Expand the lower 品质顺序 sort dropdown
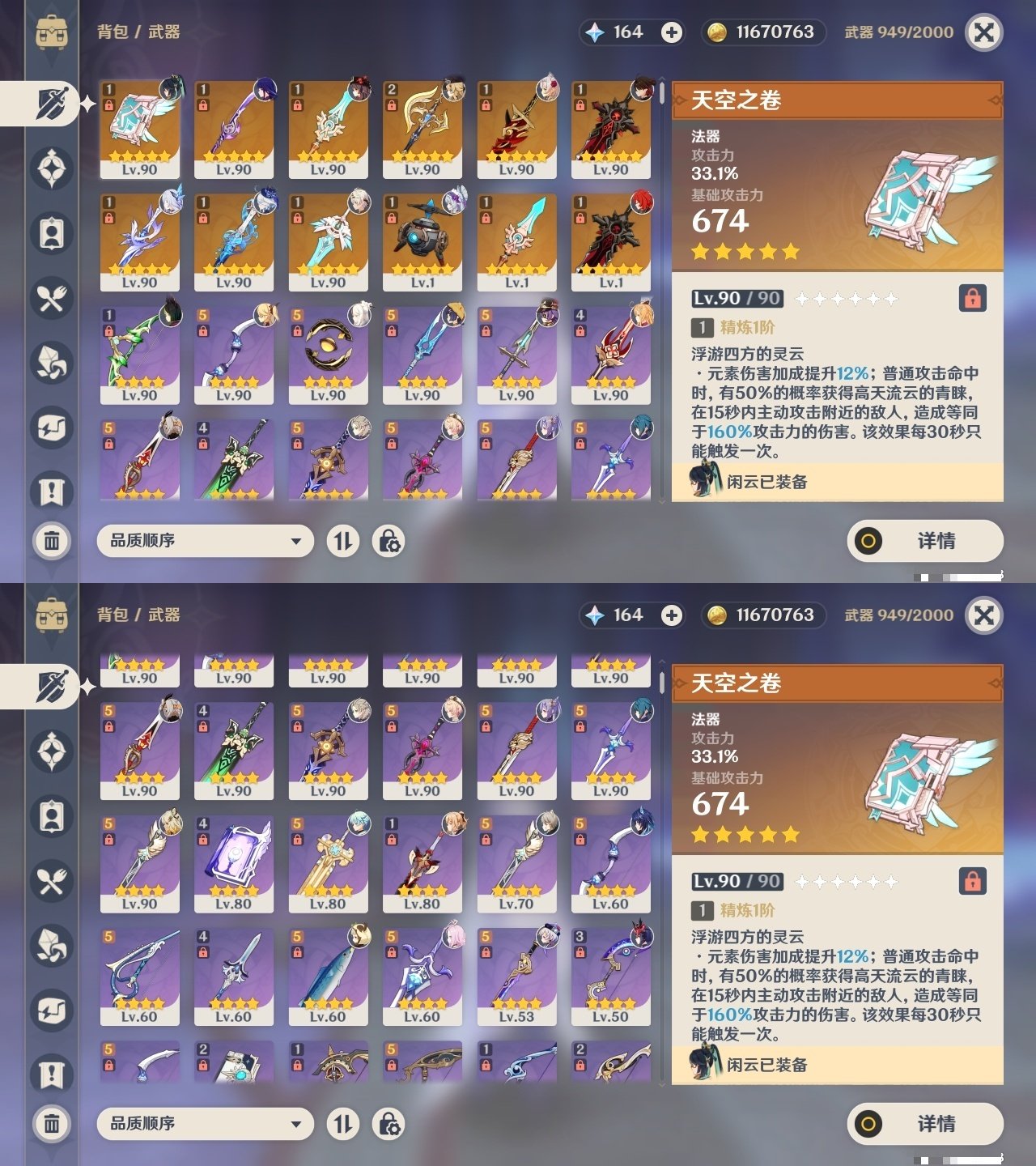The image size is (1036, 1166). [205, 1124]
